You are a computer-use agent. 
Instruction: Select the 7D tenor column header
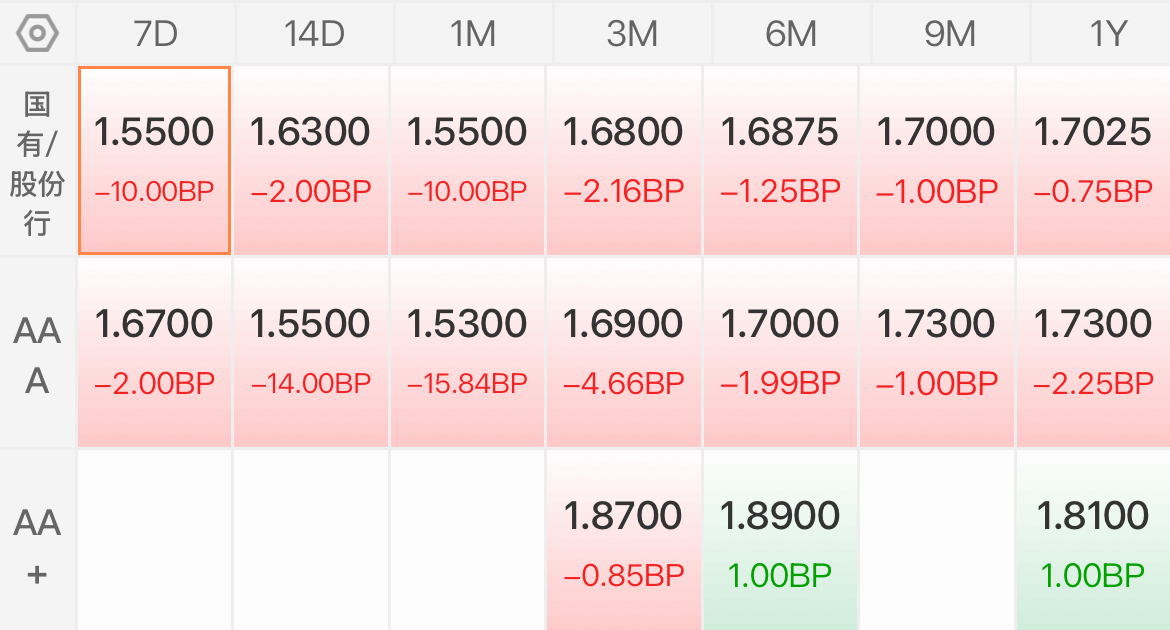(155, 34)
